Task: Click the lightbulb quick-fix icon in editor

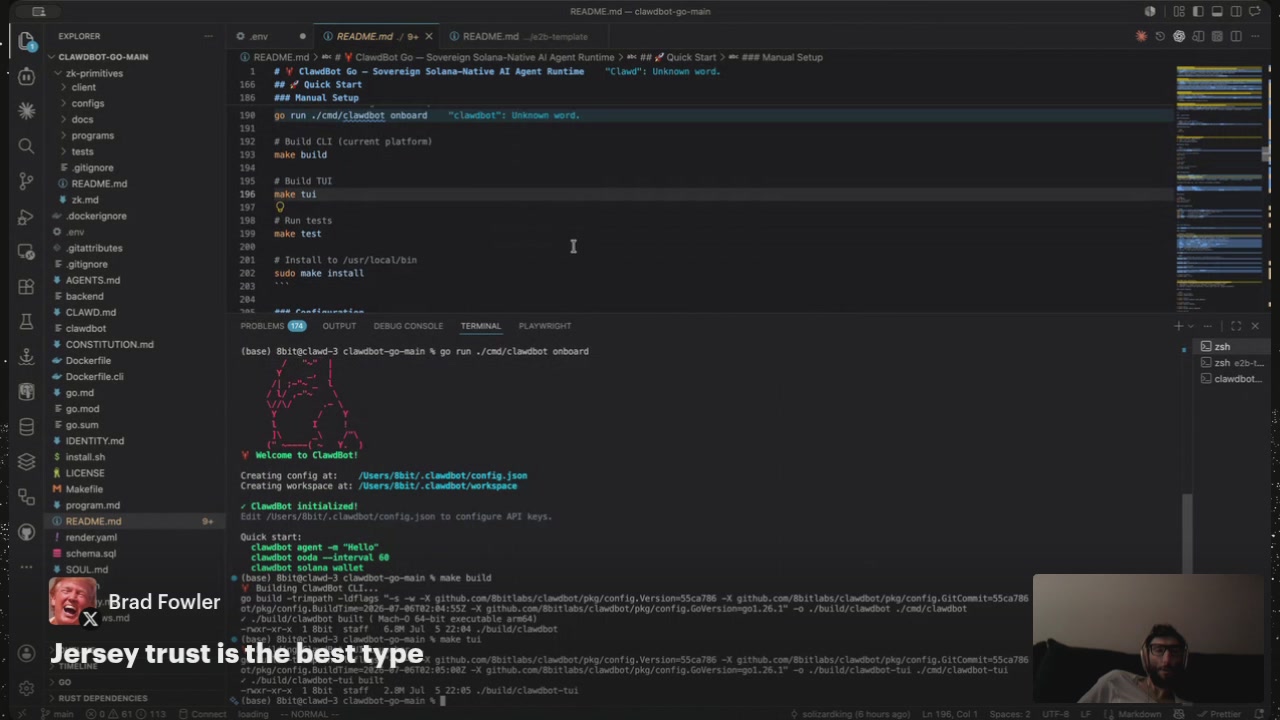Action: pyautogui.click(x=280, y=207)
